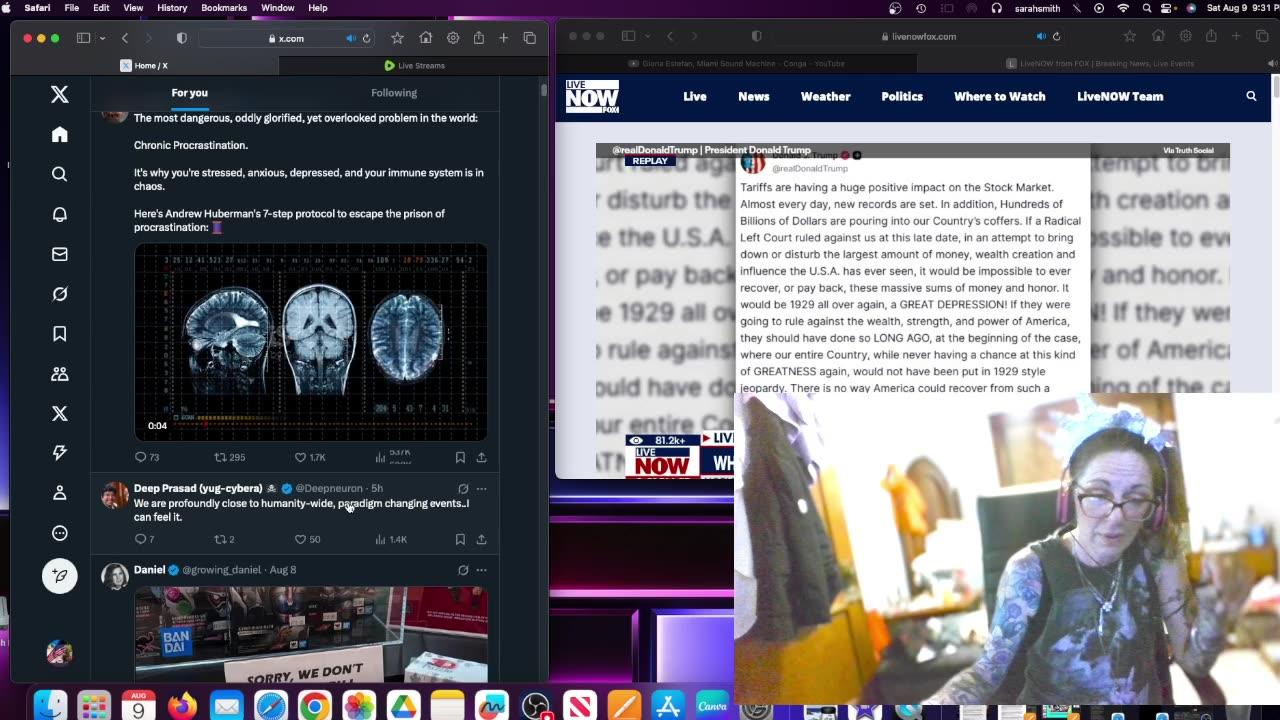This screenshot has height=720, width=1280.
Task: Open Premium X icon in sidebar
Action: [x=60, y=413]
